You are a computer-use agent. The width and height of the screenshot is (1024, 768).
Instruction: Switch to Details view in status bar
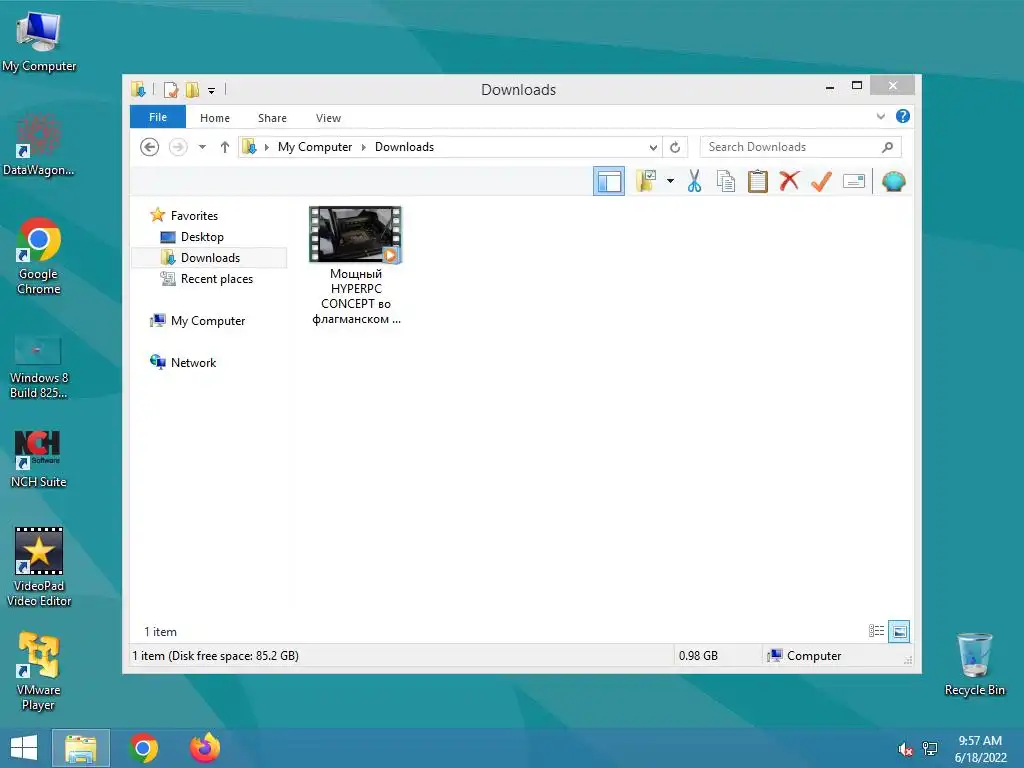coord(876,631)
